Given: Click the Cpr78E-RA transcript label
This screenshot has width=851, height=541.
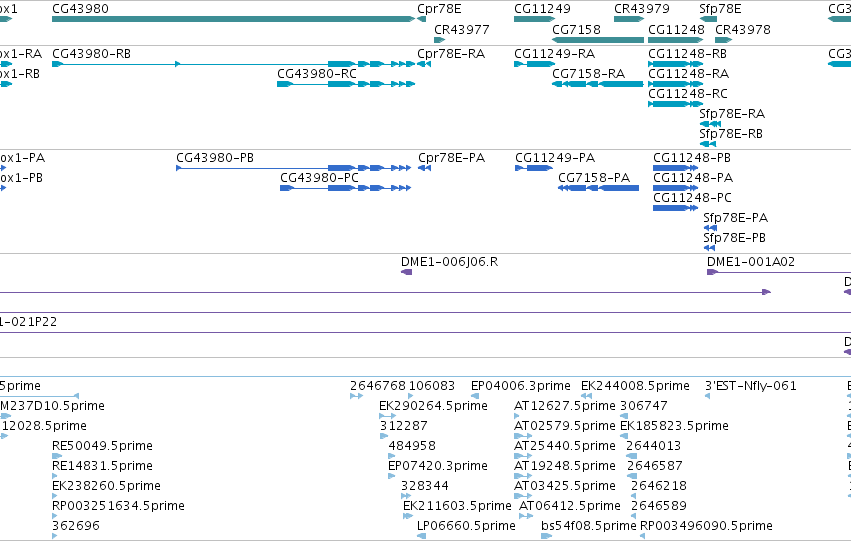Looking at the screenshot, I should pos(451,54).
